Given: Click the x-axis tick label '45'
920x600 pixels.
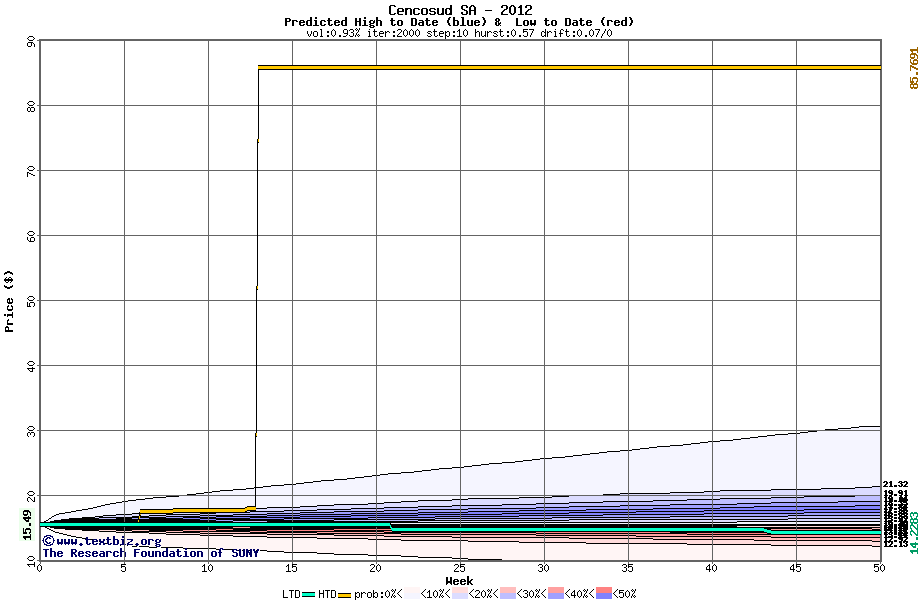Looking at the screenshot, I should (x=796, y=568).
